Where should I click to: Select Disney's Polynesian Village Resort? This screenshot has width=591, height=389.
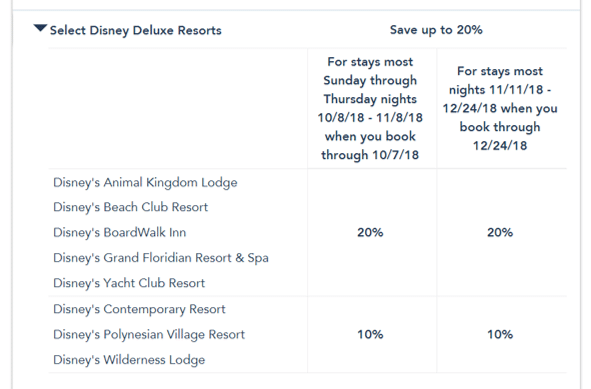[x=149, y=334]
